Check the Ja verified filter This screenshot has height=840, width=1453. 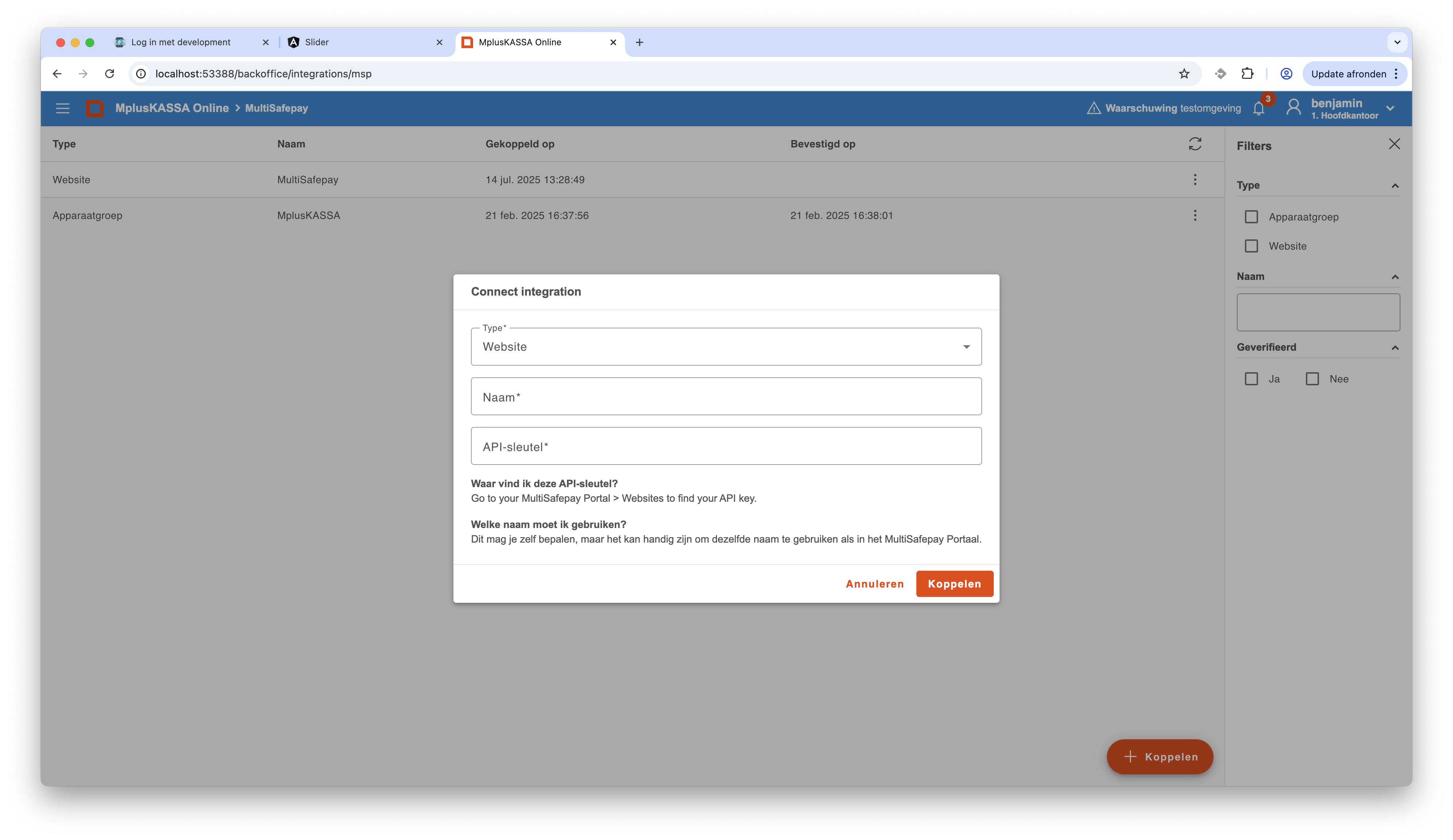click(1251, 379)
